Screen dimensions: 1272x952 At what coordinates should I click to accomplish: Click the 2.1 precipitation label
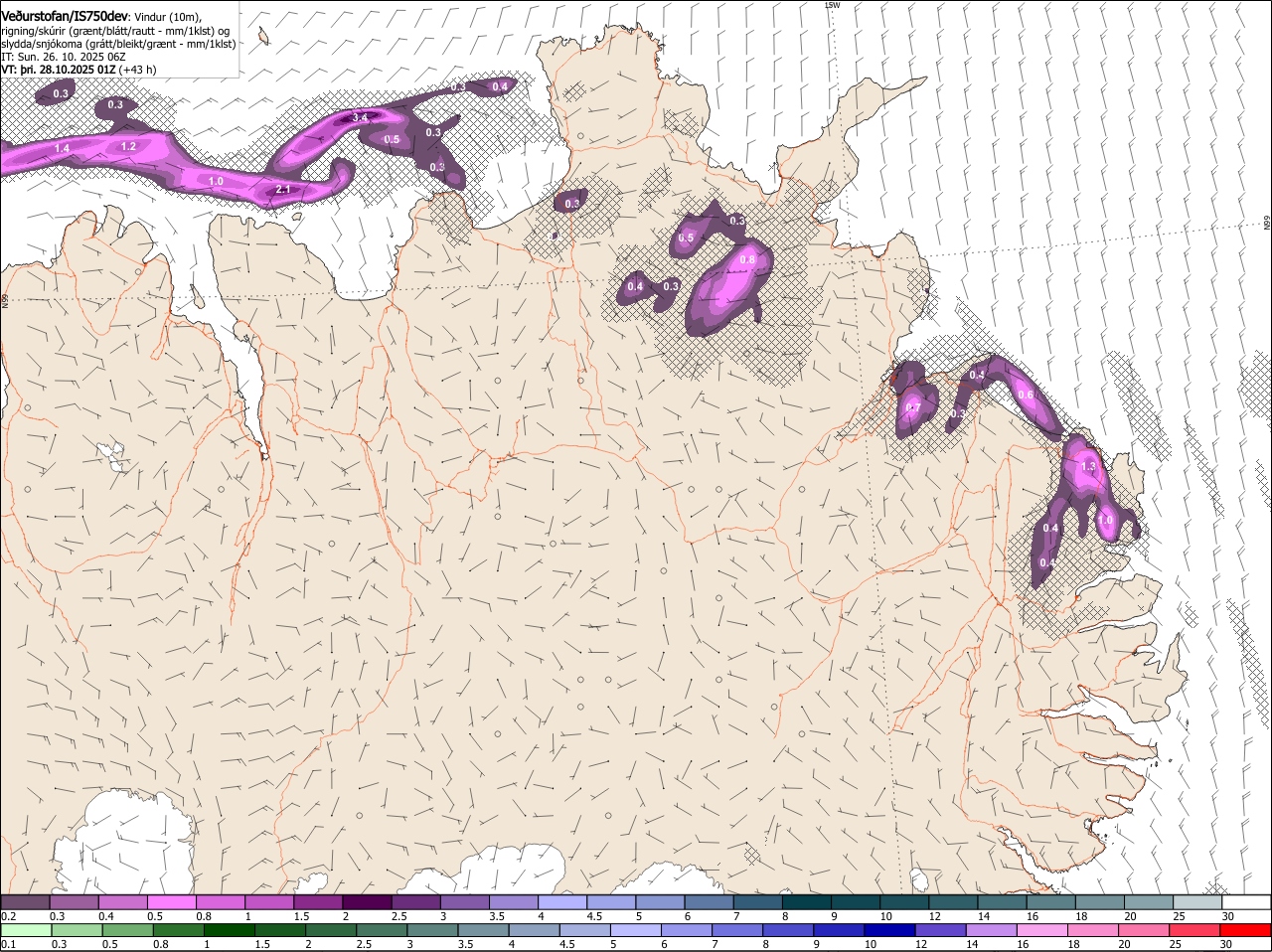coord(283,190)
